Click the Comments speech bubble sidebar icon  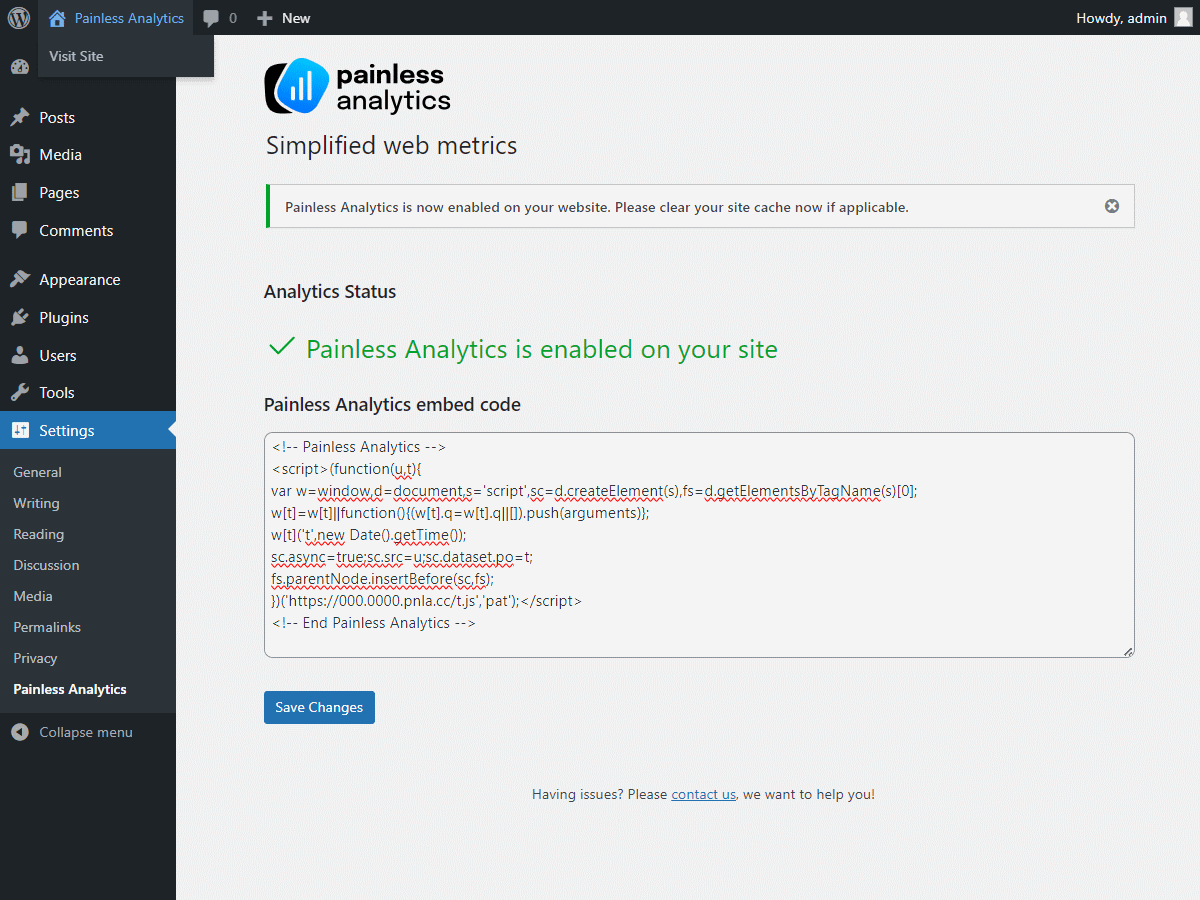[20, 230]
